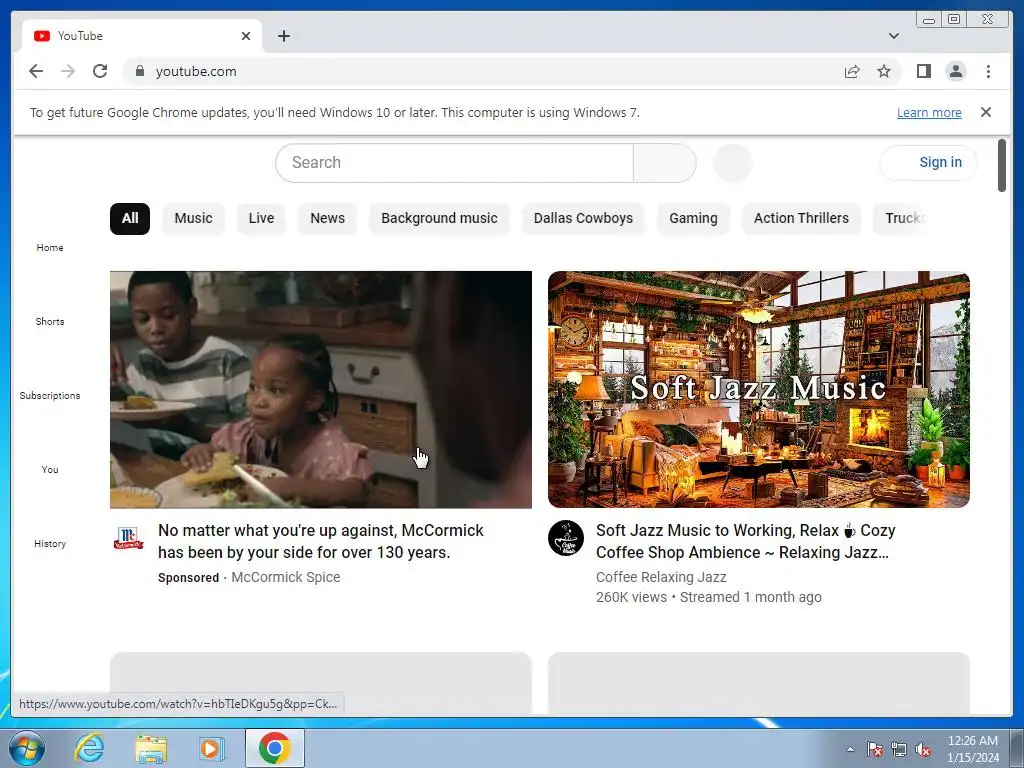Screen dimensions: 1024x768
Task: Click the voice search circle button
Action: click(733, 163)
